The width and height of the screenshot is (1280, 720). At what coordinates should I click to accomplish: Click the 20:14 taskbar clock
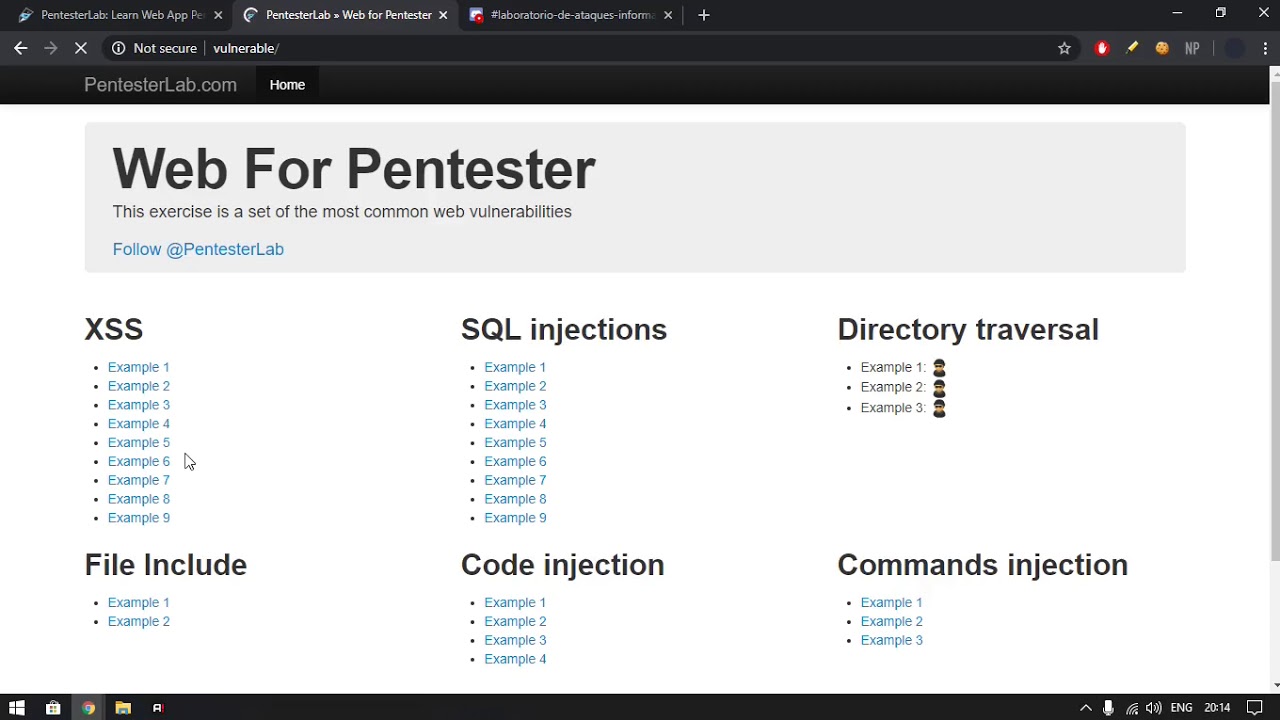(1217, 708)
